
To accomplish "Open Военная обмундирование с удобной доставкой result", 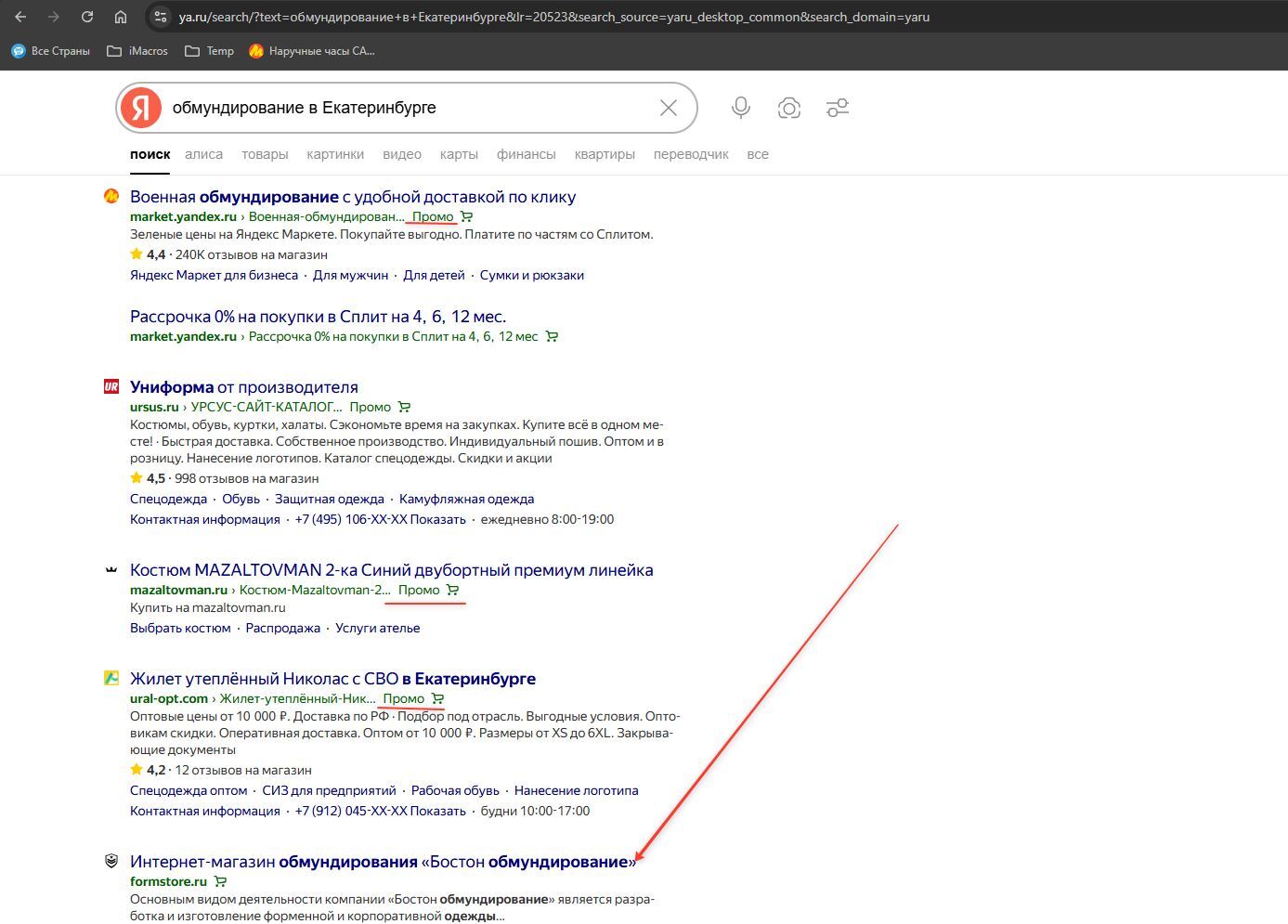I will tap(353, 197).
